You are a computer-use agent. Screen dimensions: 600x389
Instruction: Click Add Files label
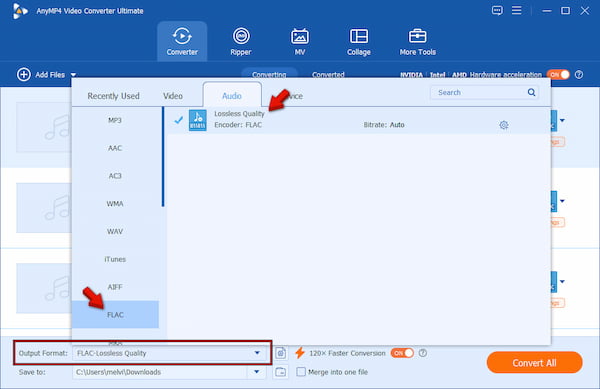tap(50, 75)
